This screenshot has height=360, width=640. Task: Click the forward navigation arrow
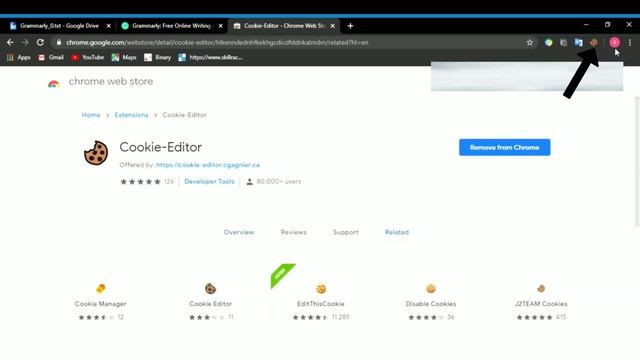point(25,42)
